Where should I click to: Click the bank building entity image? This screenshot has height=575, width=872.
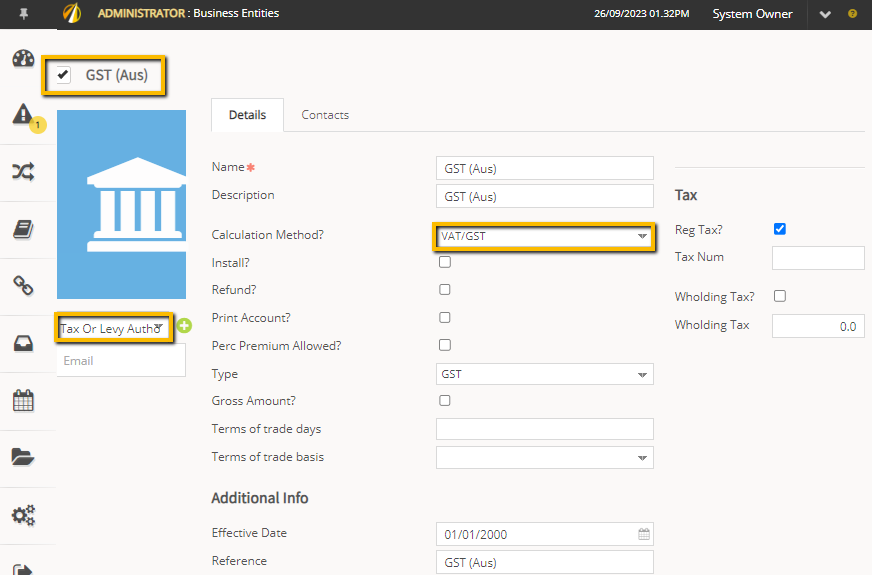click(121, 204)
